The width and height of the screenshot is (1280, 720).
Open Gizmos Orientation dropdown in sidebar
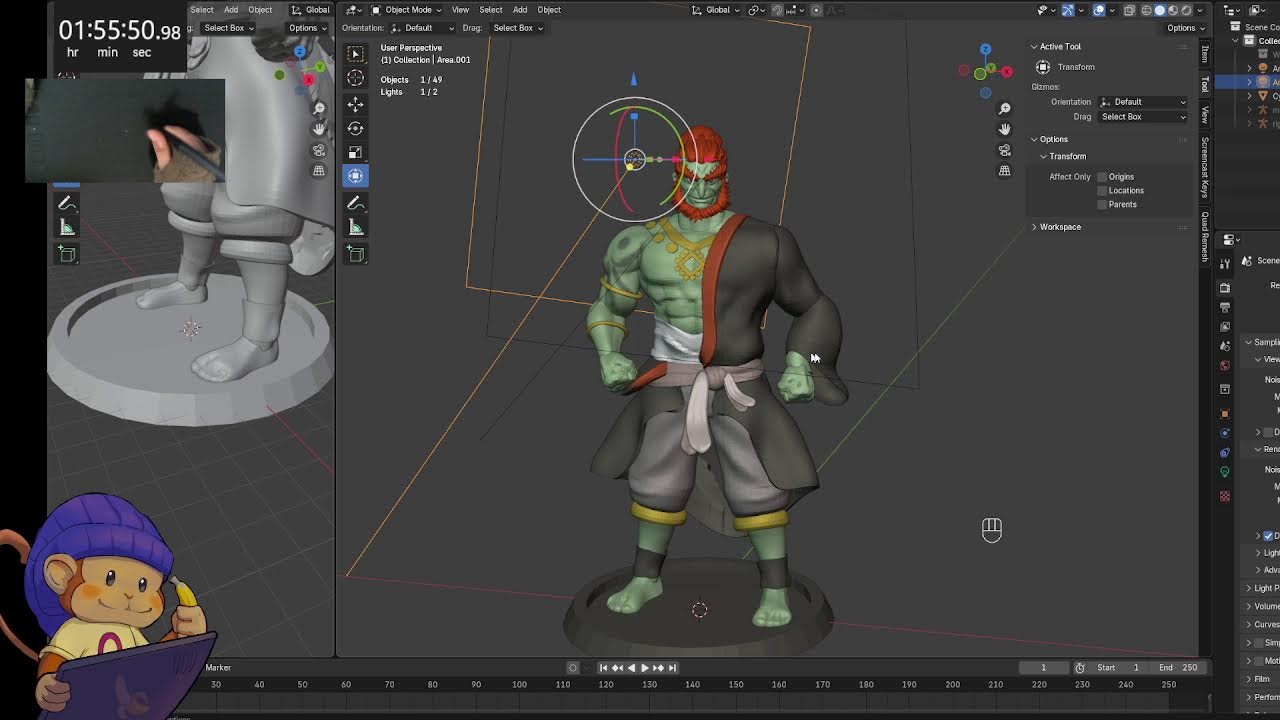[x=1143, y=102]
